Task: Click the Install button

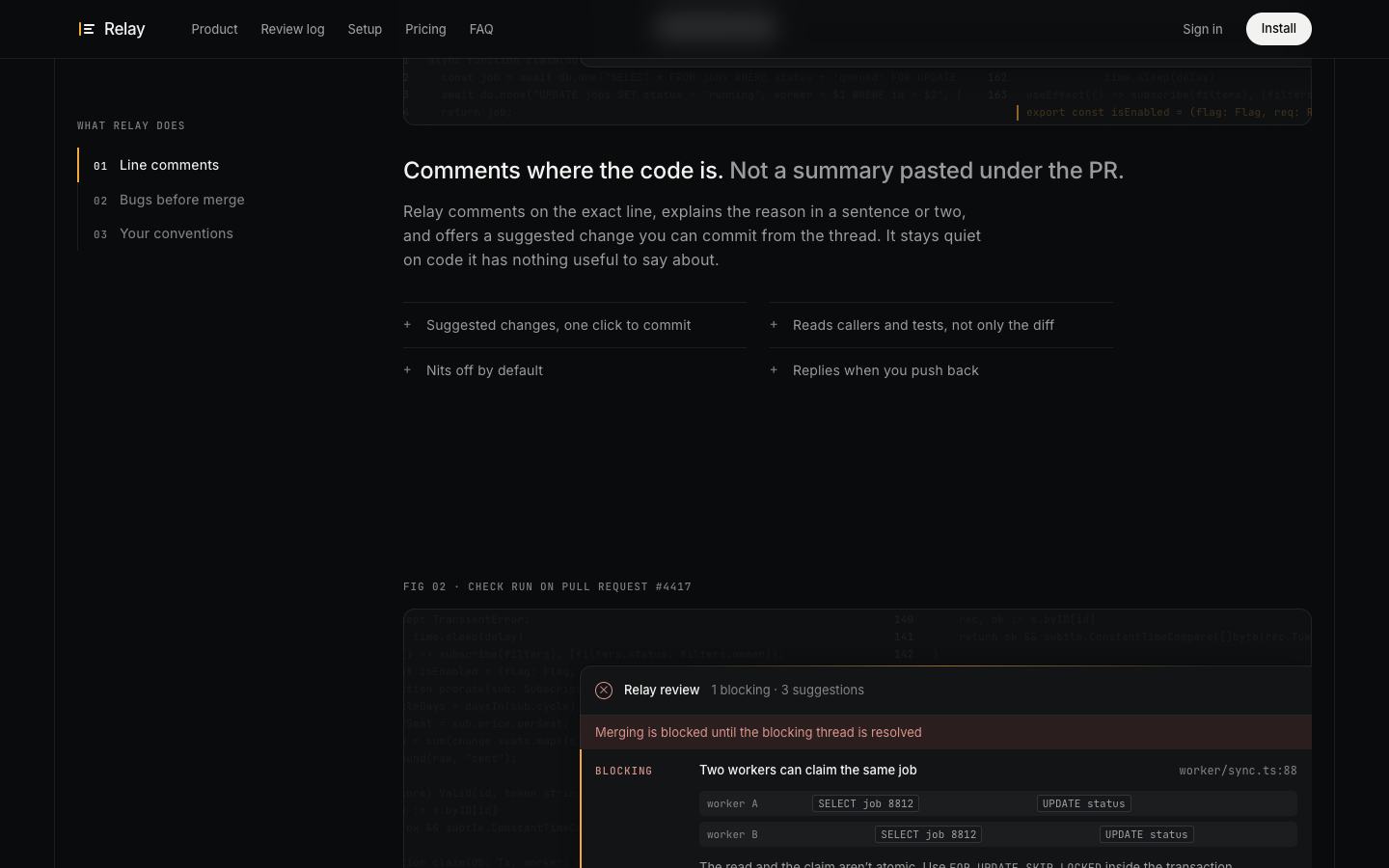Action: 1279,29
